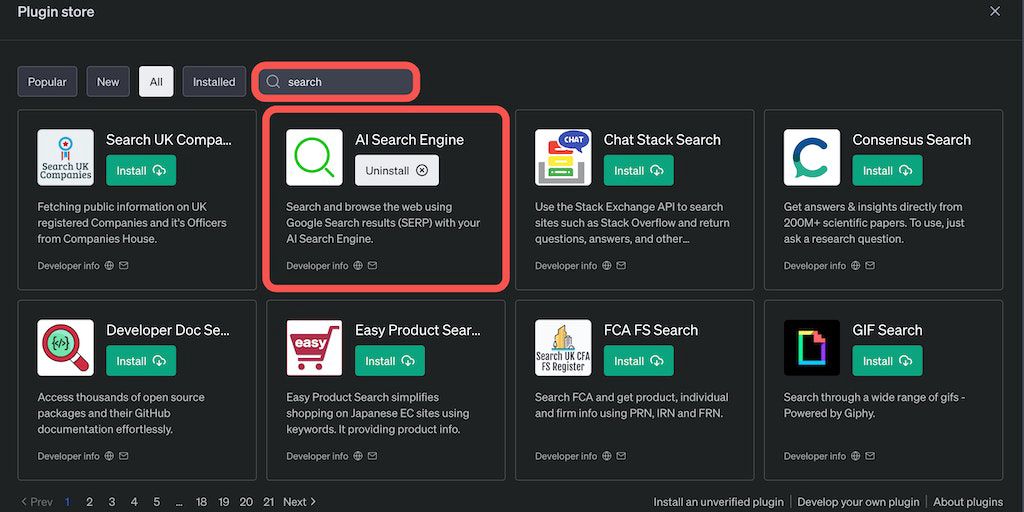Image resolution: width=1024 pixels, height=512 pixels.
Task: Select the GIF Search plugin icon
Action: pos(812,347)
